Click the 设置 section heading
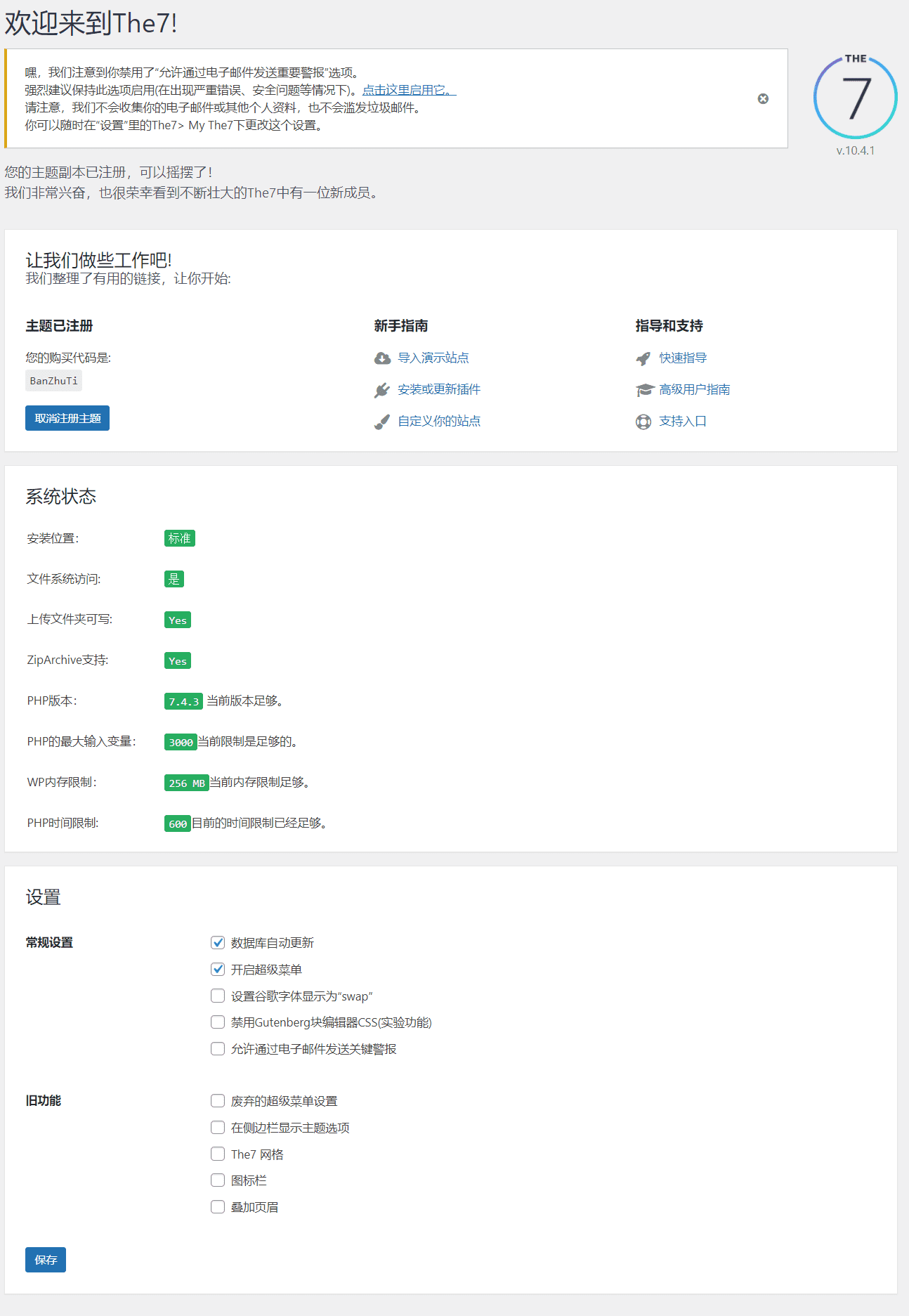The height and width of the screenshot is (1316, 909). 44,897
